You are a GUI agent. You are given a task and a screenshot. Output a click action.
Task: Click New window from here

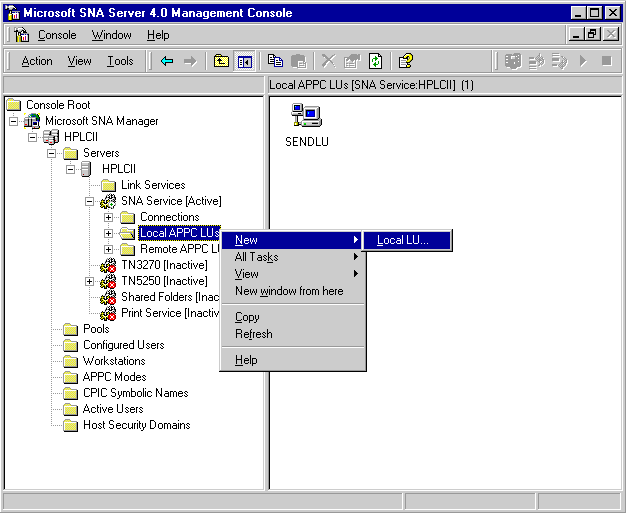tap(288, 291)
